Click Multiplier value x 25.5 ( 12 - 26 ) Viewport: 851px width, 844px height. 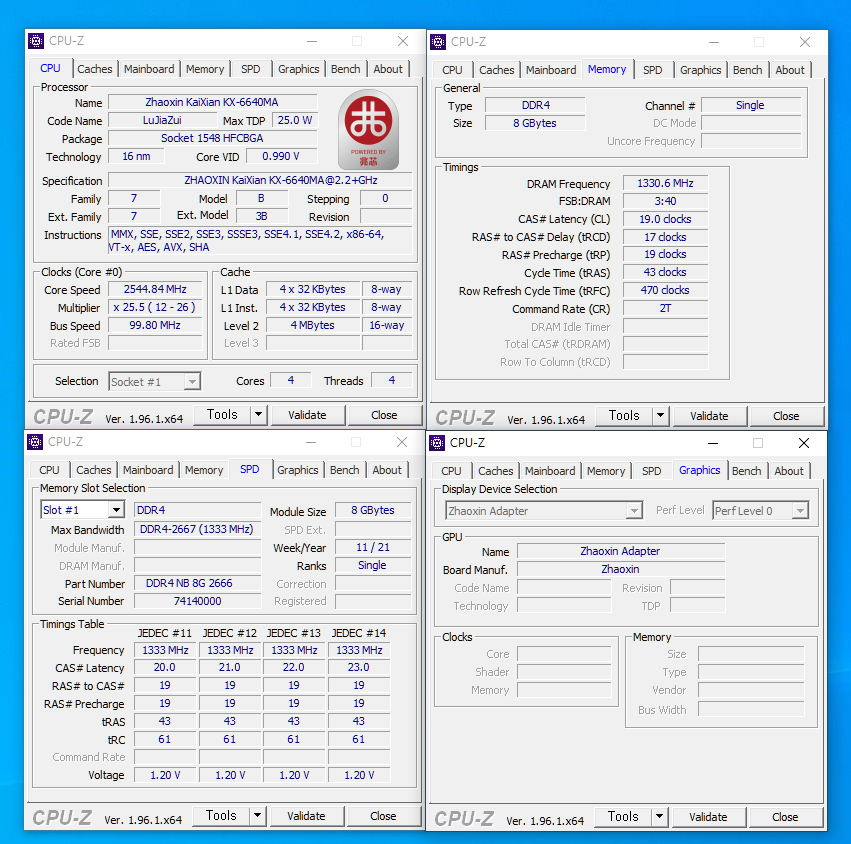tap(155, 307)
